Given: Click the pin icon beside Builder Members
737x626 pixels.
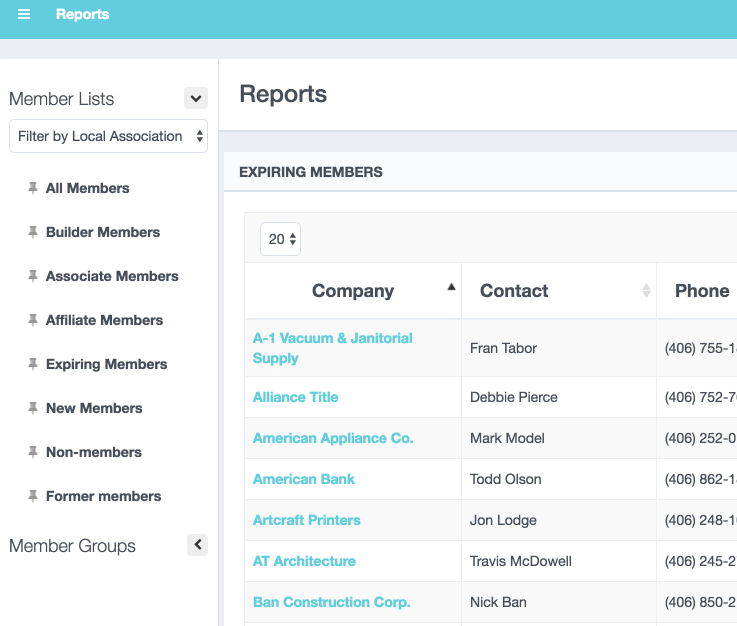Looking at the screenshot, I should coord(32,232).
